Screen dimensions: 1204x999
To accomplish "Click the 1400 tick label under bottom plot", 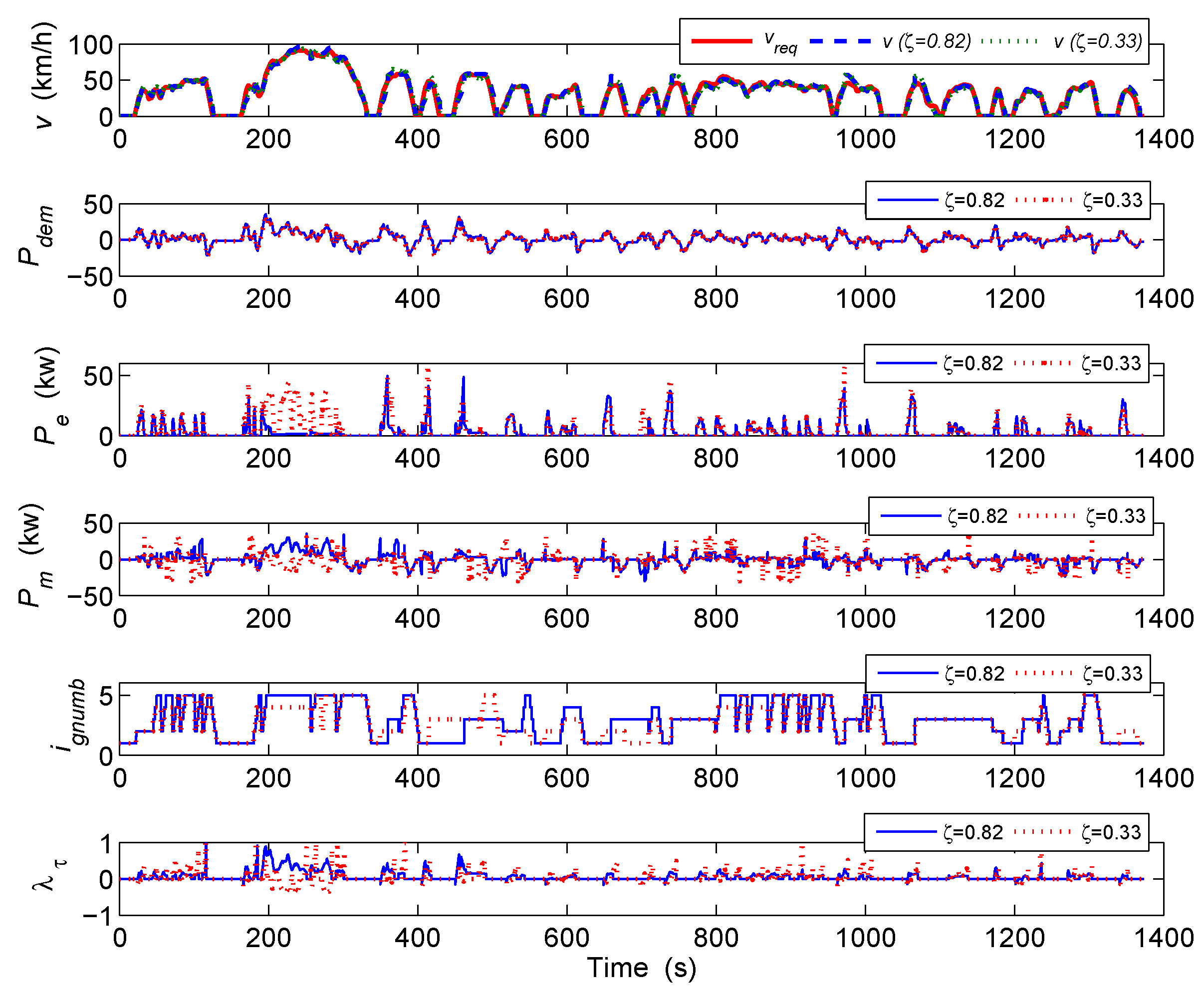I will pyautogui.click(x=1164, y=938).
